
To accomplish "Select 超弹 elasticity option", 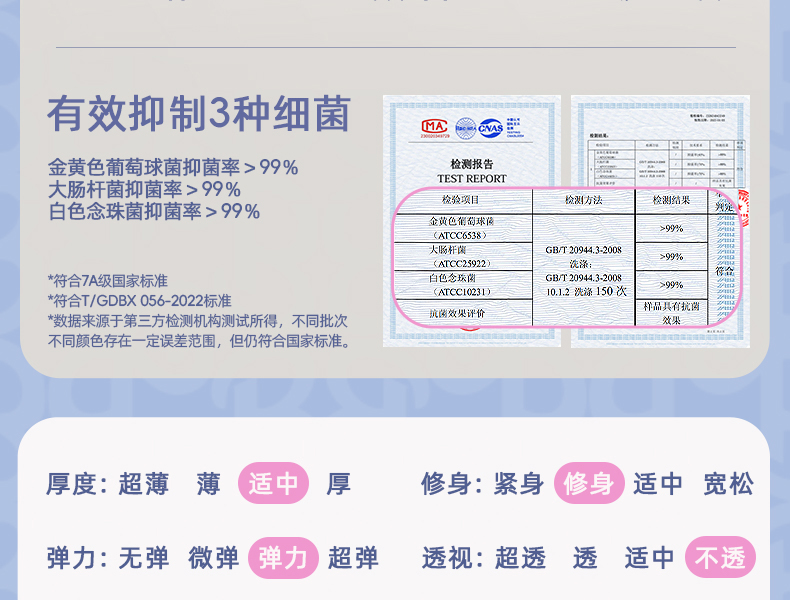I will click(353, 558).
